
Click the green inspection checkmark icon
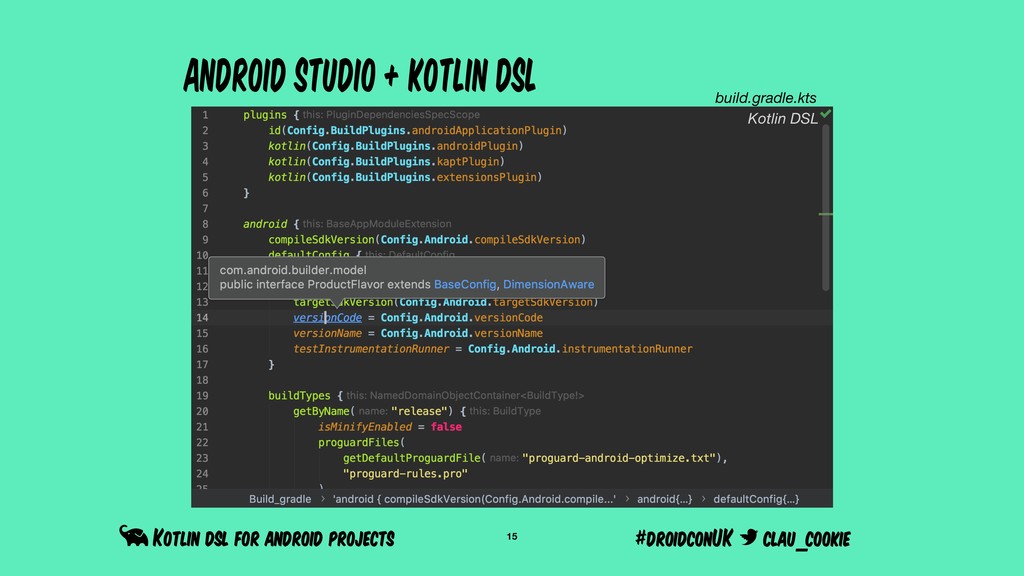pos(826,114)
